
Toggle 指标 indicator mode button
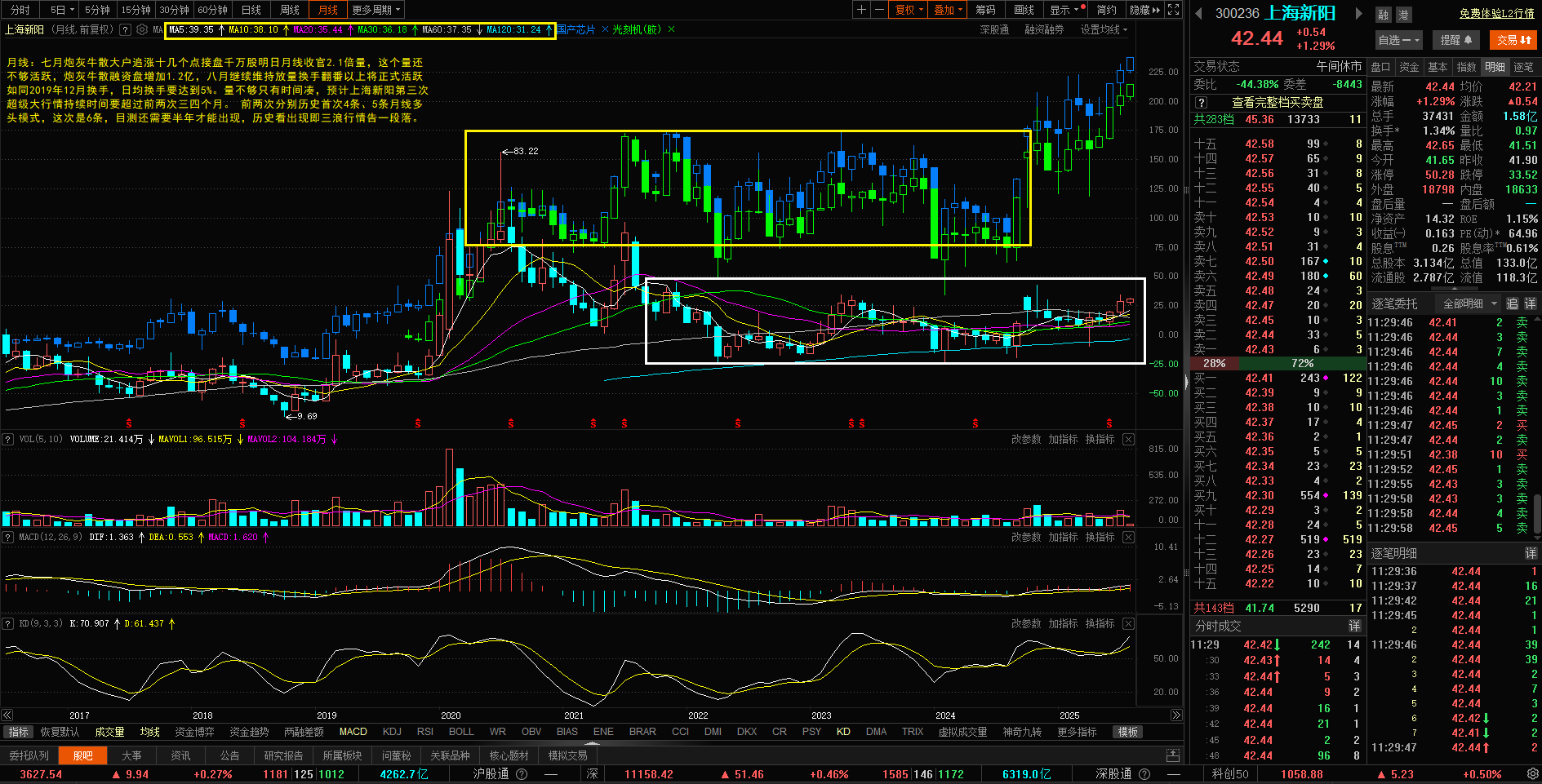[x=18, y=732]
